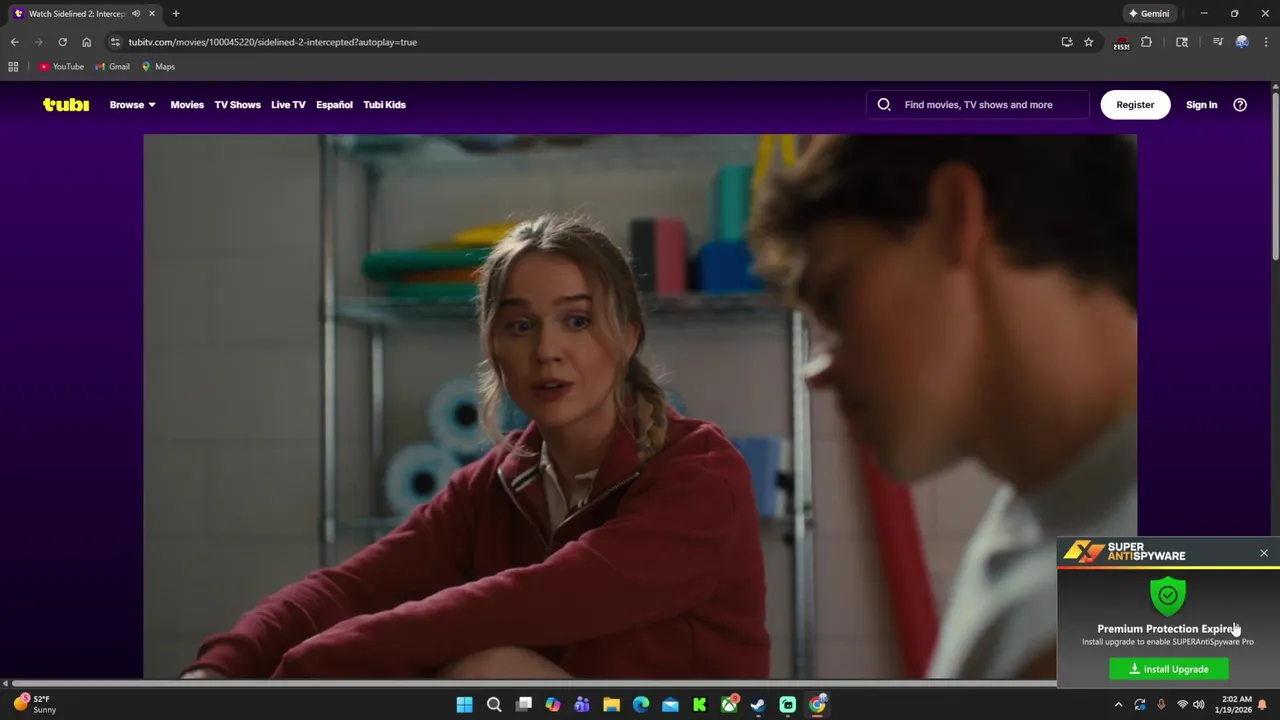This screenshot has height=720, width=1280.
Task: Open Microsoft Teams from the taskbar
Action: tap(582, 705)
